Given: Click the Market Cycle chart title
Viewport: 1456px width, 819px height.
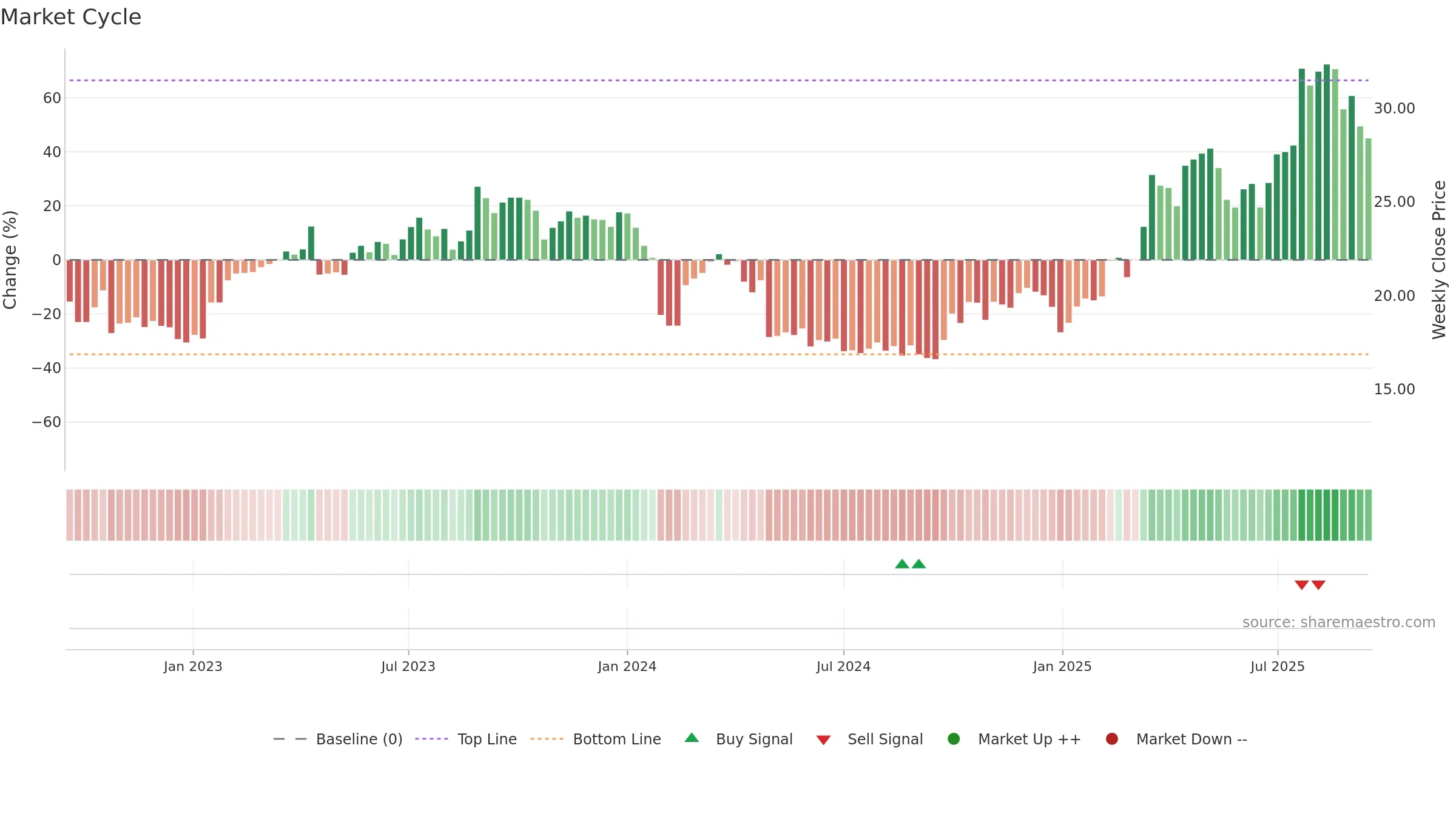Looking at the screenshot, I should coord(71,17).
